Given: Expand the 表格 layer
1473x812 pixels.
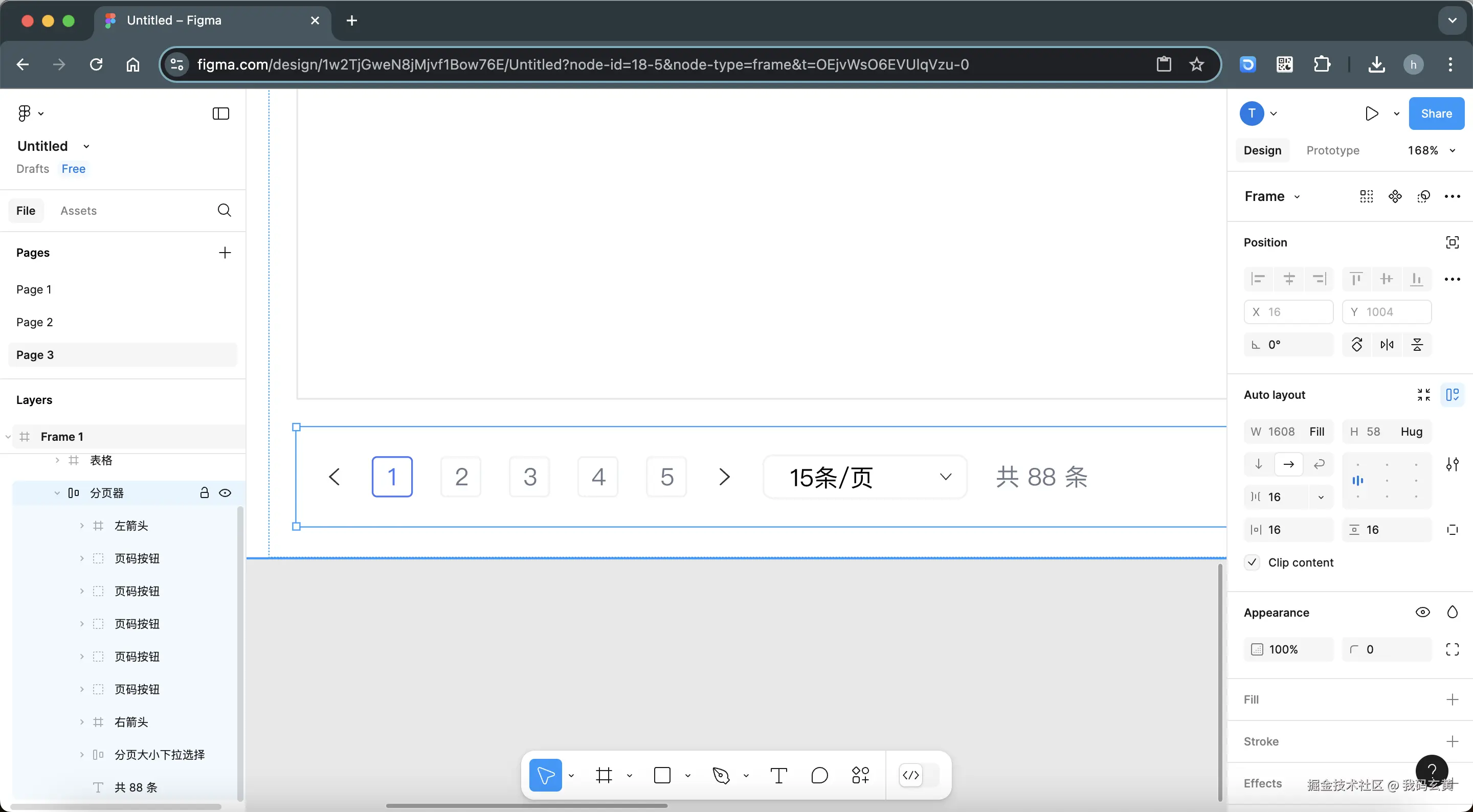Looking at the screenshot, I should coord(57,460).
